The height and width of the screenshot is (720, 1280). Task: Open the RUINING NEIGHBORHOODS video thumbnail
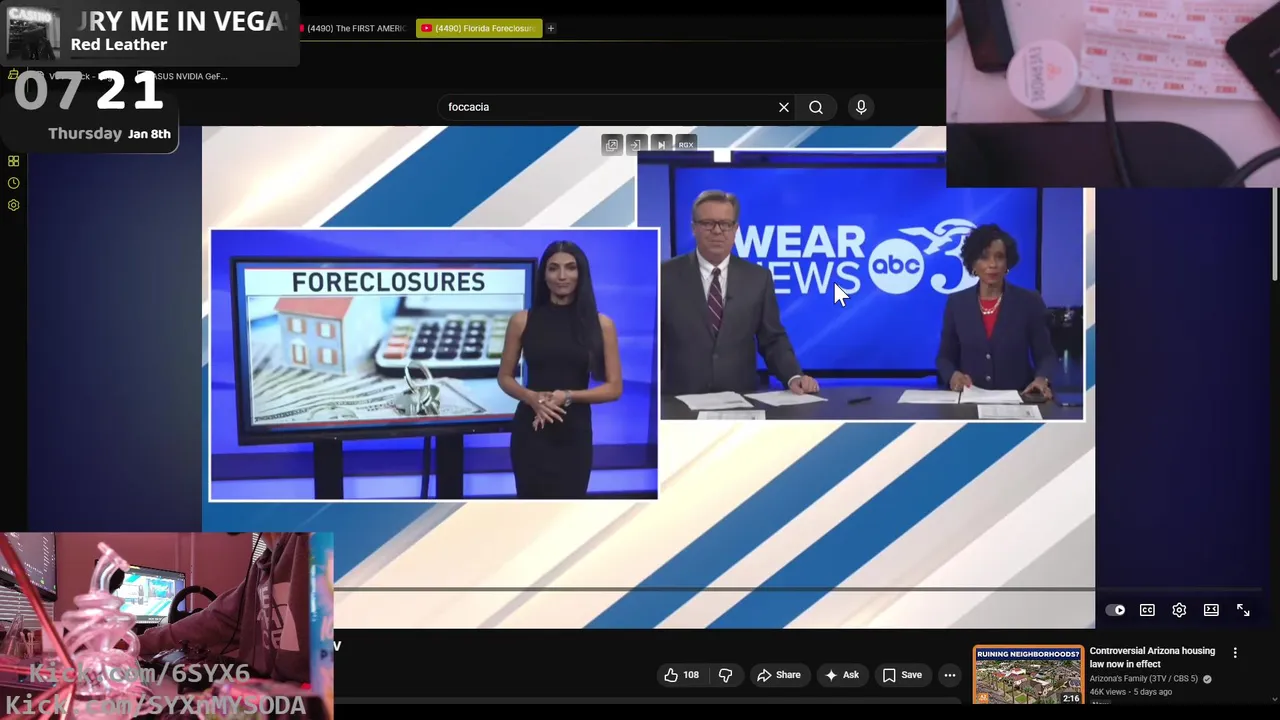tap(1028, 675)
